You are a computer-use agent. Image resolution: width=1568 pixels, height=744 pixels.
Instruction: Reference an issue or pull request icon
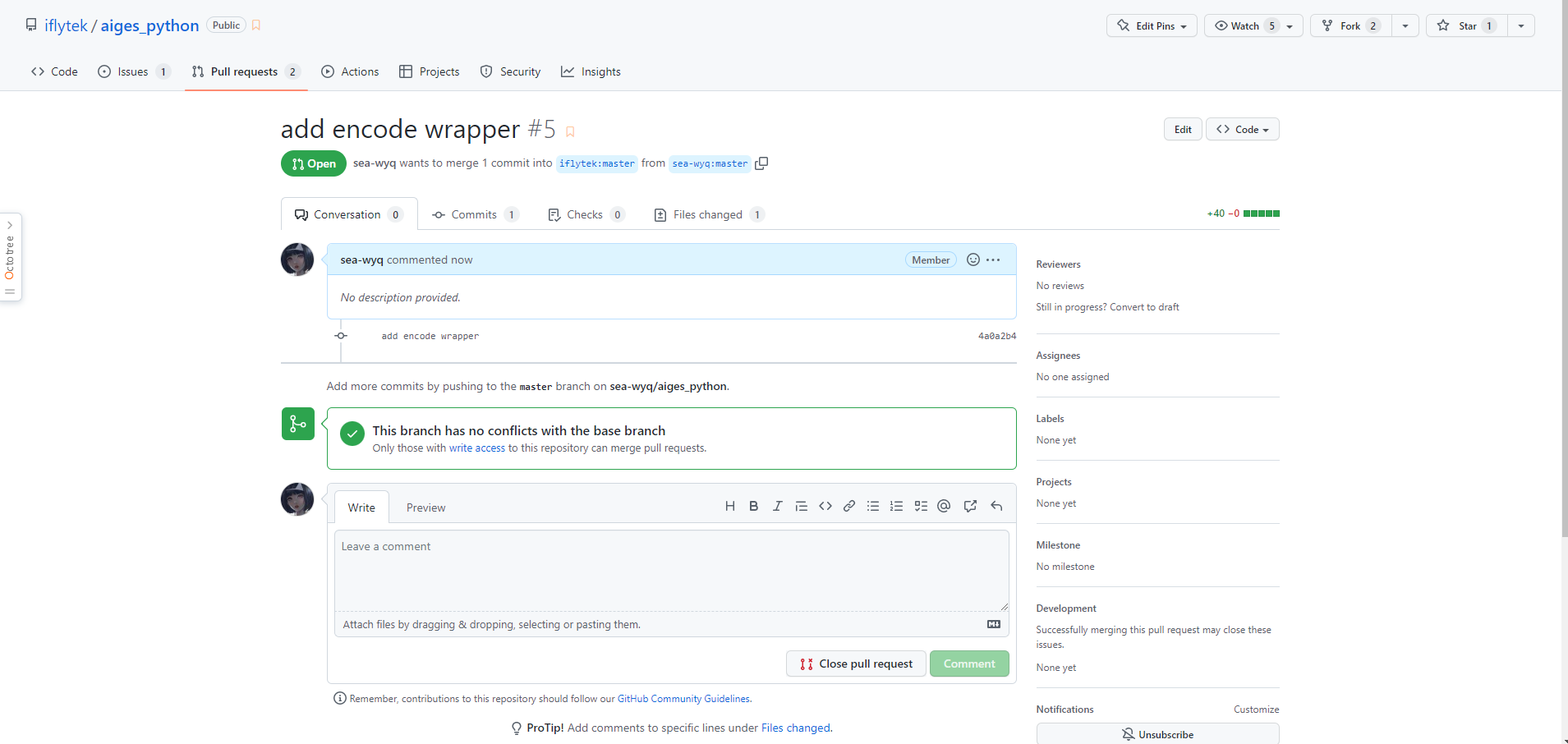pyautogui.click(x=970, y=506)
